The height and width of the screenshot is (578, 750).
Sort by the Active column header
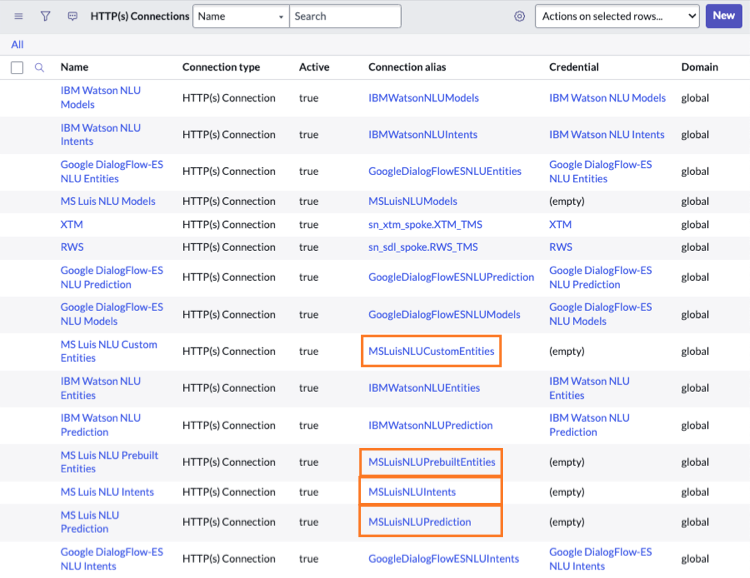coord(314,67)
